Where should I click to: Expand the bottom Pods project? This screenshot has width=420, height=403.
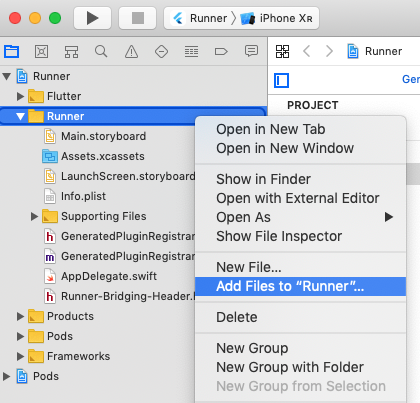coord(6,376)
